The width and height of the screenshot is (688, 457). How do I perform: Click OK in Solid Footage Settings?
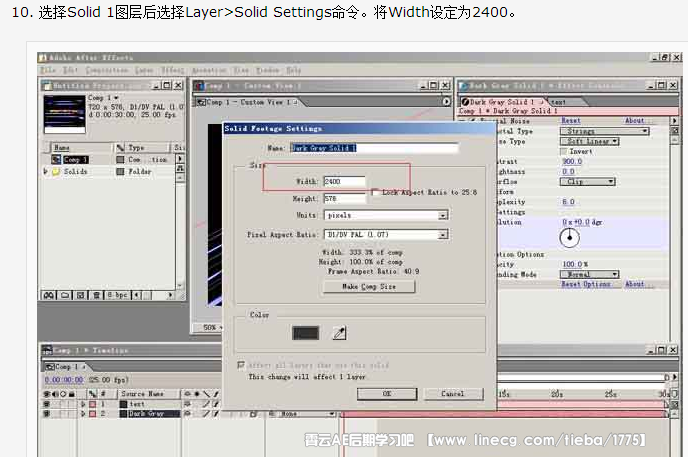tap(387, 394)
